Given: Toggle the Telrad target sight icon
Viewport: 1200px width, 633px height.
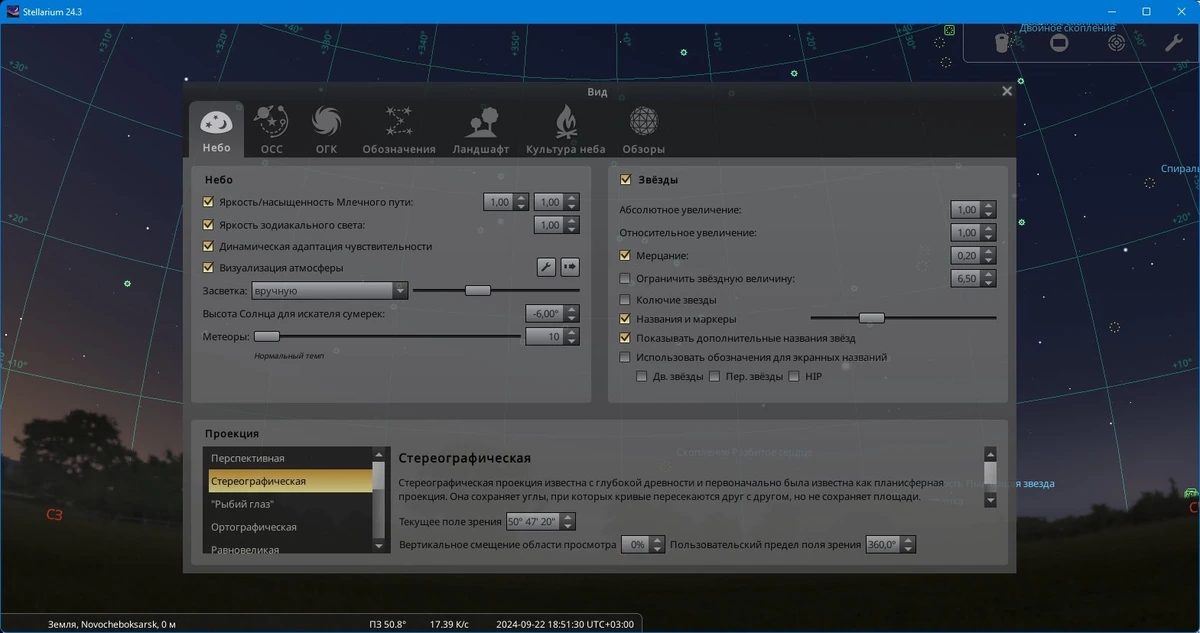Looking at the screenshot, I should point(1117,43).
